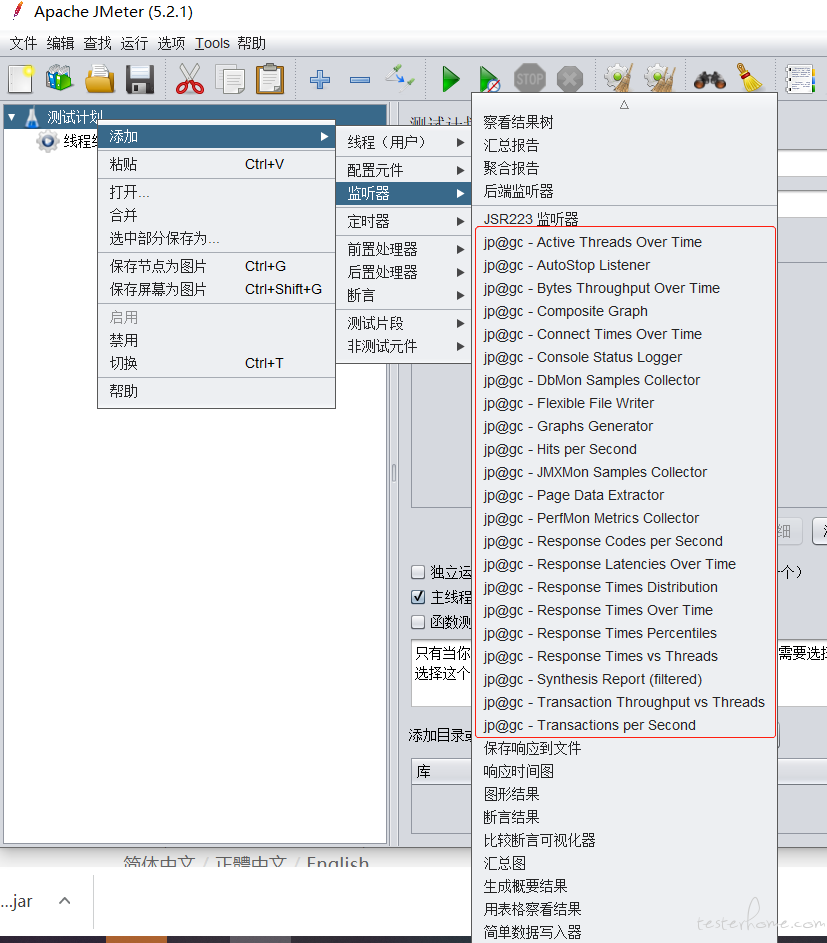The width and height of the screenshot is (827, 943).
Task: Choose jp@gc - PerfMon Metrics Collector
Action: [624, 518]
